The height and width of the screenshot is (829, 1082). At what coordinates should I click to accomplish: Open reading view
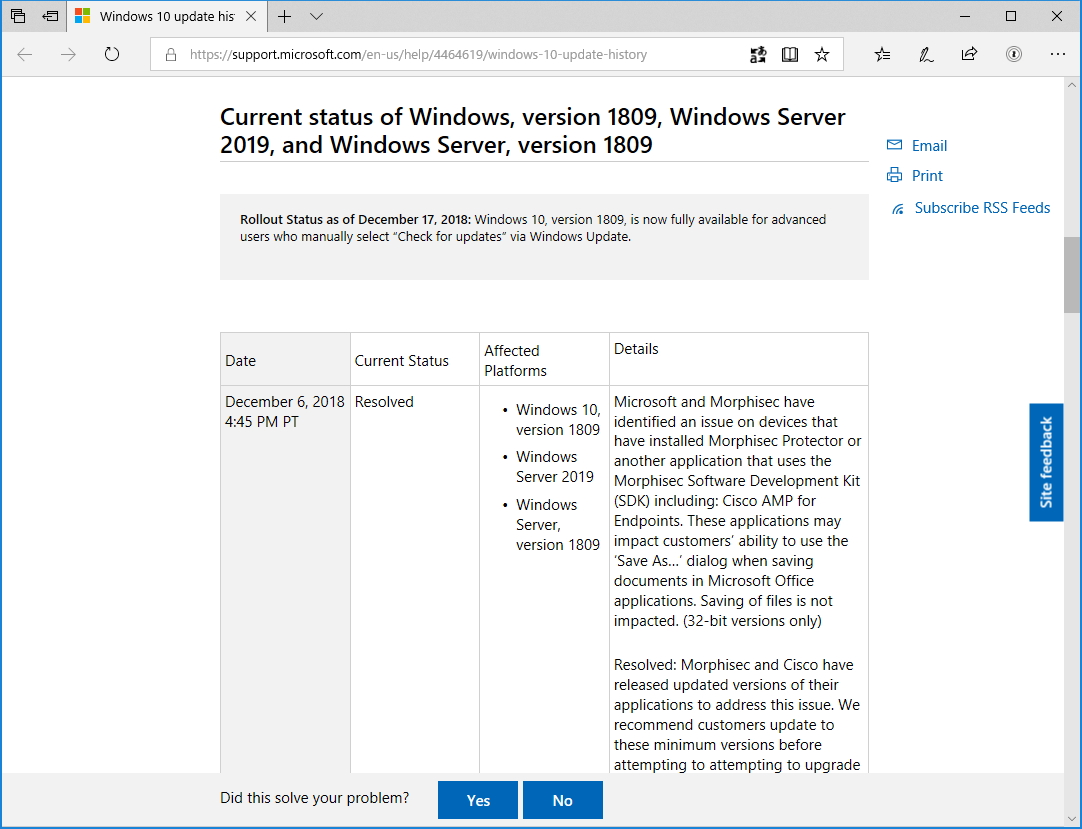(x=790, y=54)
